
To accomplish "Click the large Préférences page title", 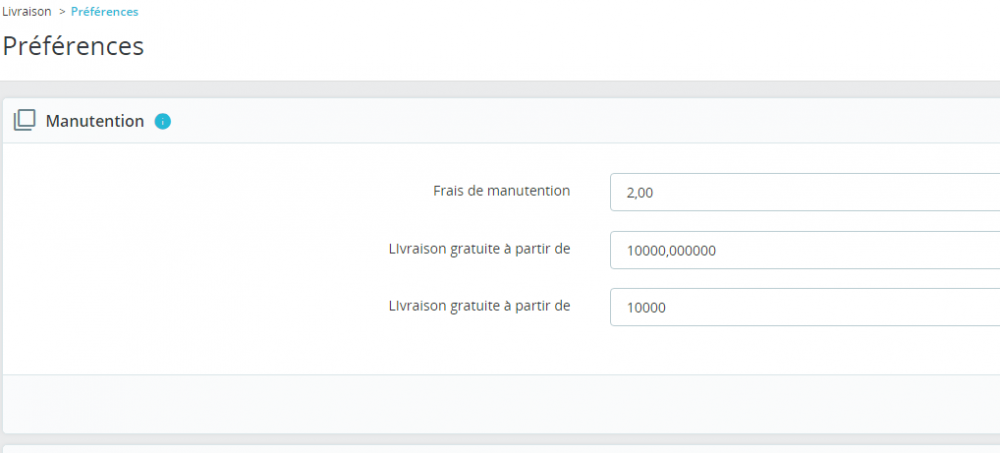I will pos(73,46).
